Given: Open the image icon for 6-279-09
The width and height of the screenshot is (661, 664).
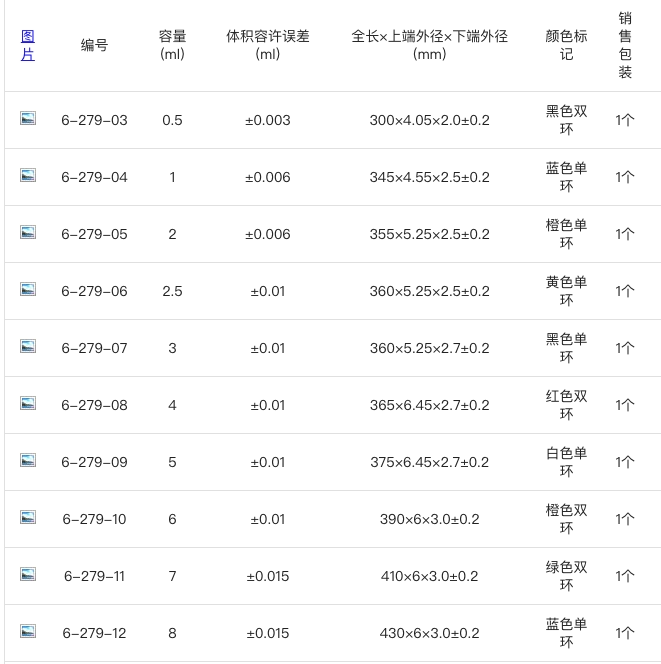Looking at the screenshot, I should [x=28, y=460].
